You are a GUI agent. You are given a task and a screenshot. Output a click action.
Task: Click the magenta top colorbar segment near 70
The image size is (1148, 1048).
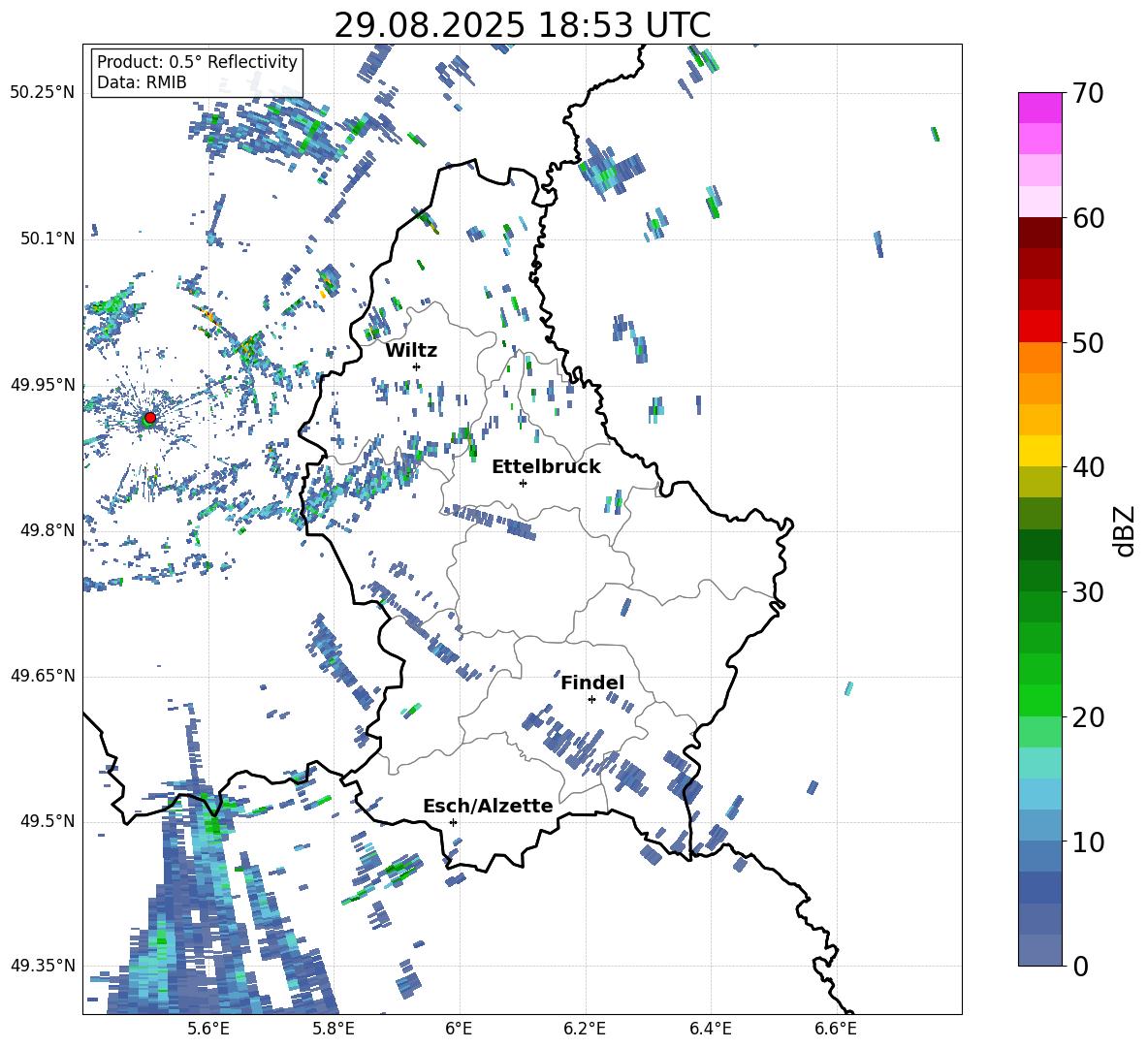[1039, 108]
